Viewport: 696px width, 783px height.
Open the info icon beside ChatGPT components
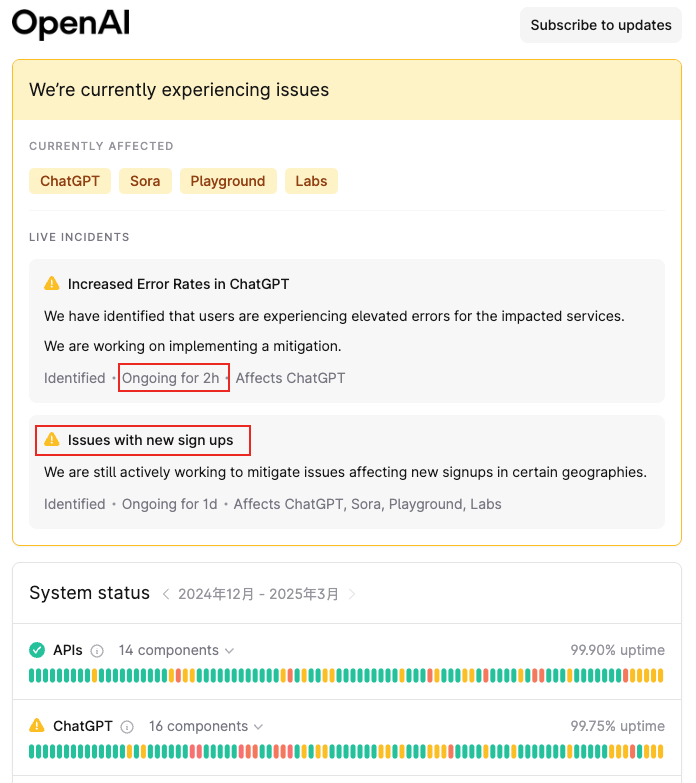pyautogui.click(x=127, y=727)
